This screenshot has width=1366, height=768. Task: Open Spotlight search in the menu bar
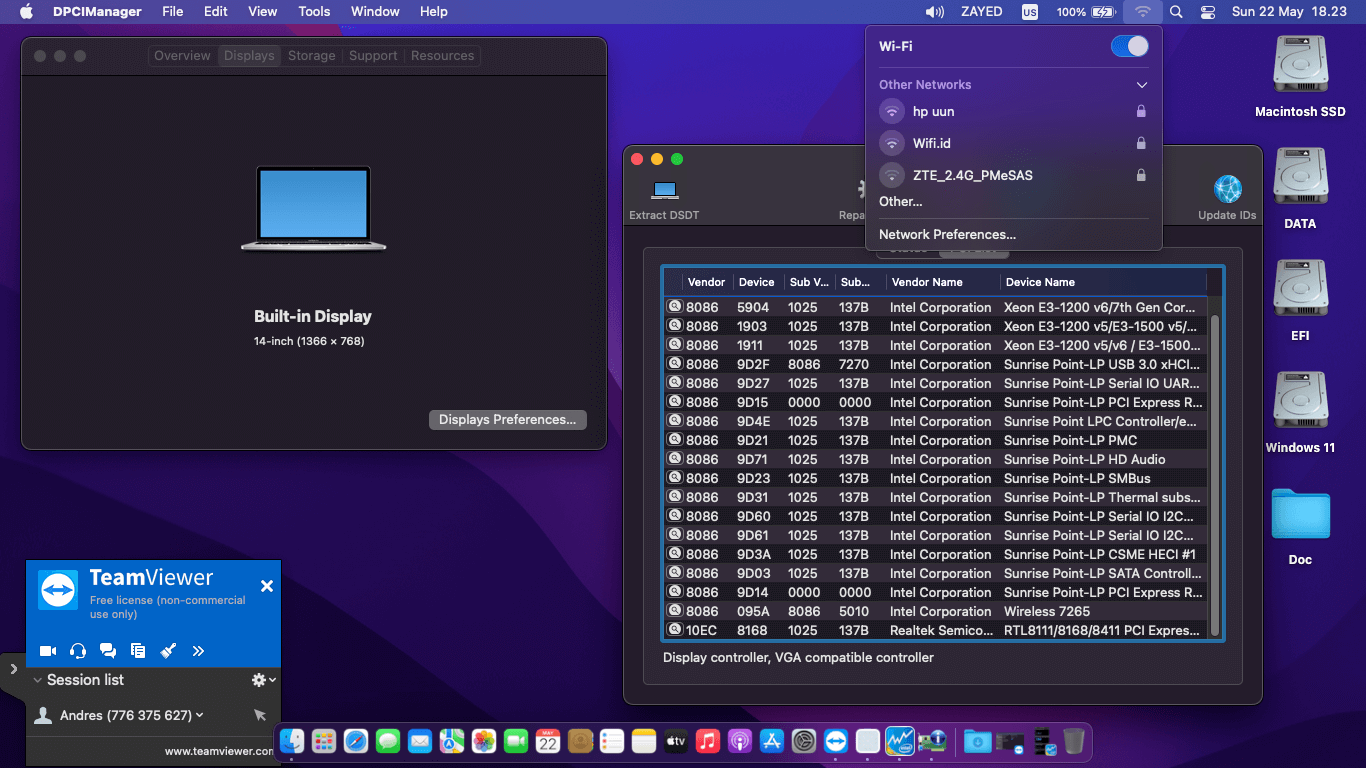click(x=1176, y=12)
